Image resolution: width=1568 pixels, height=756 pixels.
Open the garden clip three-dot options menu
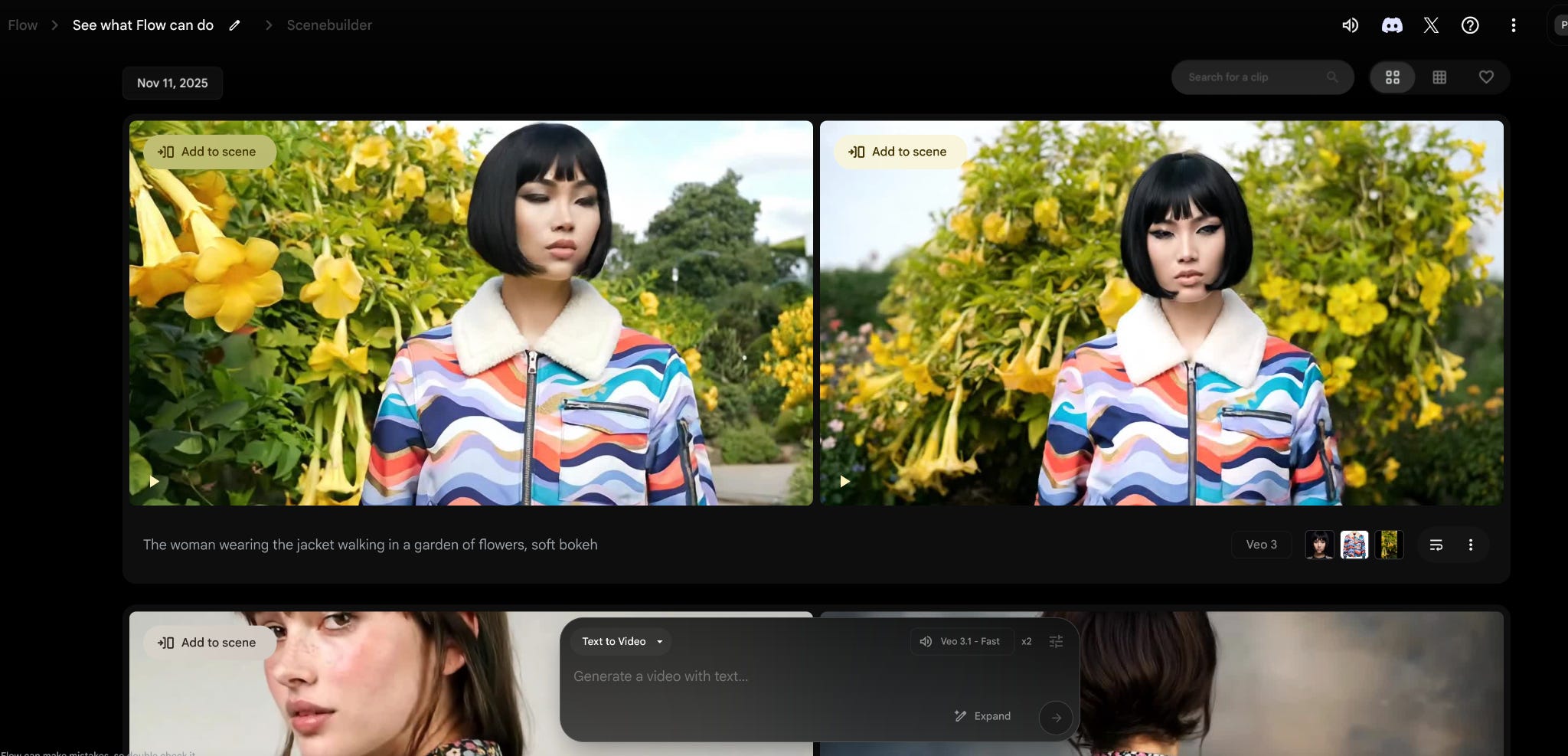click(x=1470, y=545)
